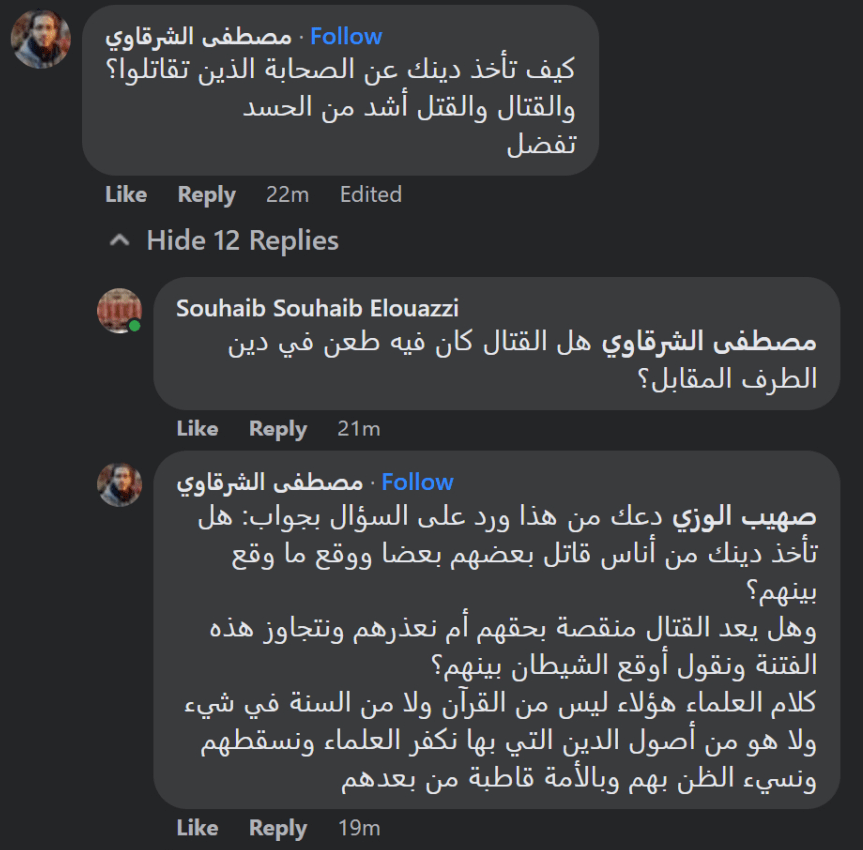Reply to the last comment posted 19m ago
Viewport: 863px width, 850px height.
pos(278,828)
